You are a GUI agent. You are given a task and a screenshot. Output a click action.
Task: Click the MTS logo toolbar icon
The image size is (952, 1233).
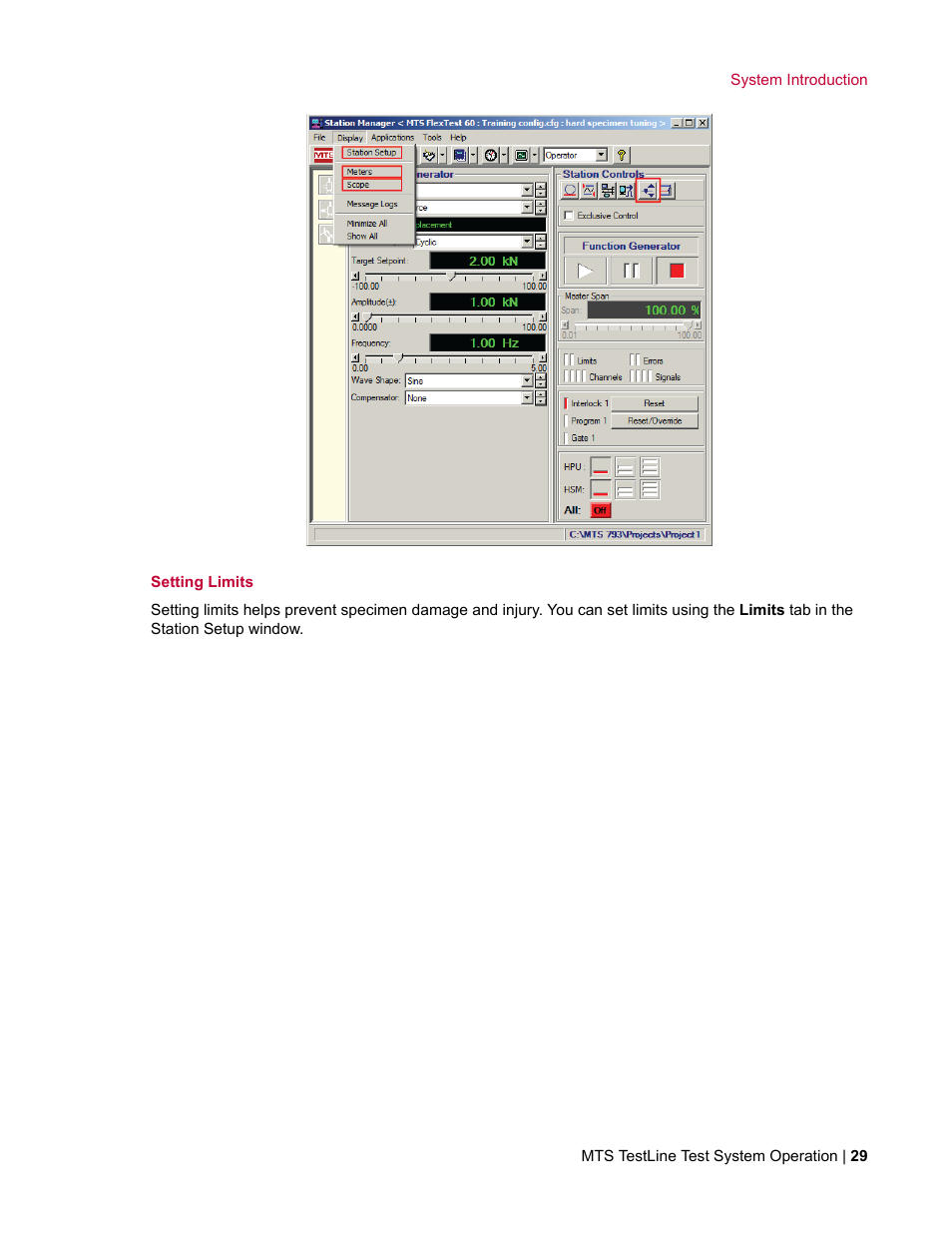coord(323,155)
